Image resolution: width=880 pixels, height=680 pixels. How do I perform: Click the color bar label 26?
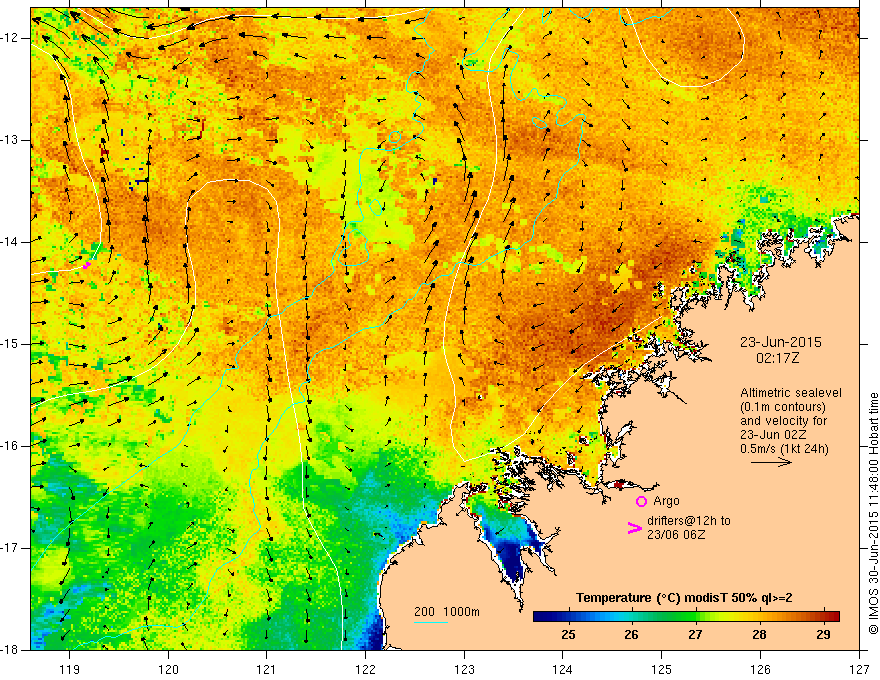click(x=631, y=635)
